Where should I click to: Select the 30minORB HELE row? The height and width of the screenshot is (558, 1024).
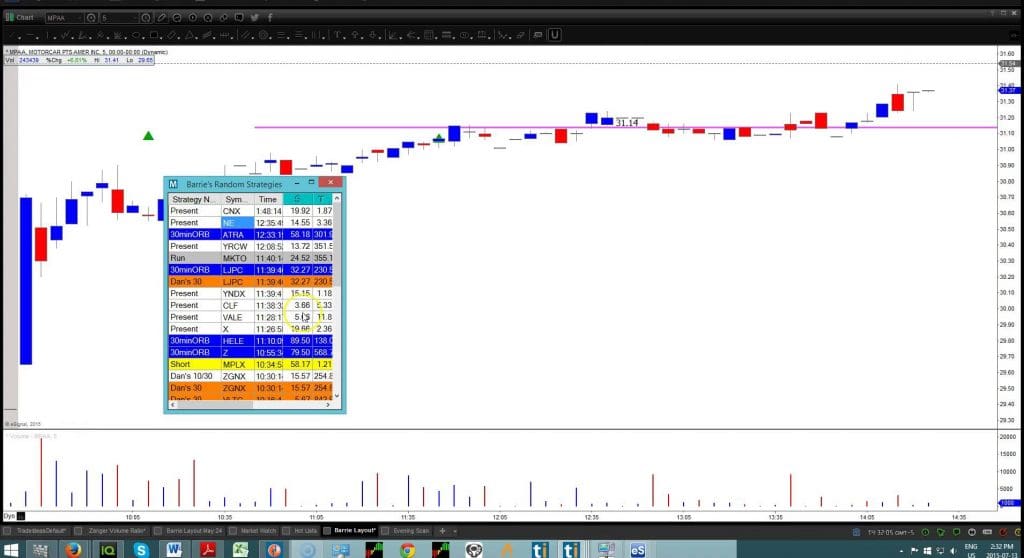click(251, 340)
